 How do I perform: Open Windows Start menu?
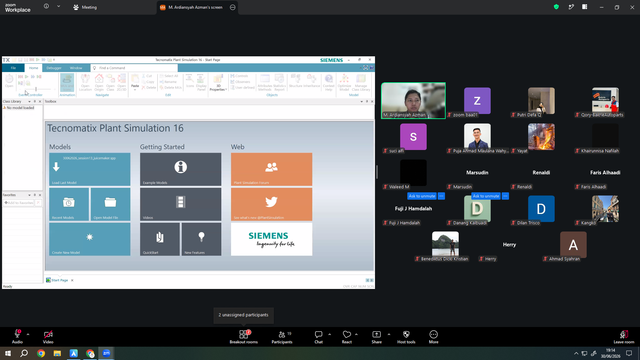tap(8, 353)
